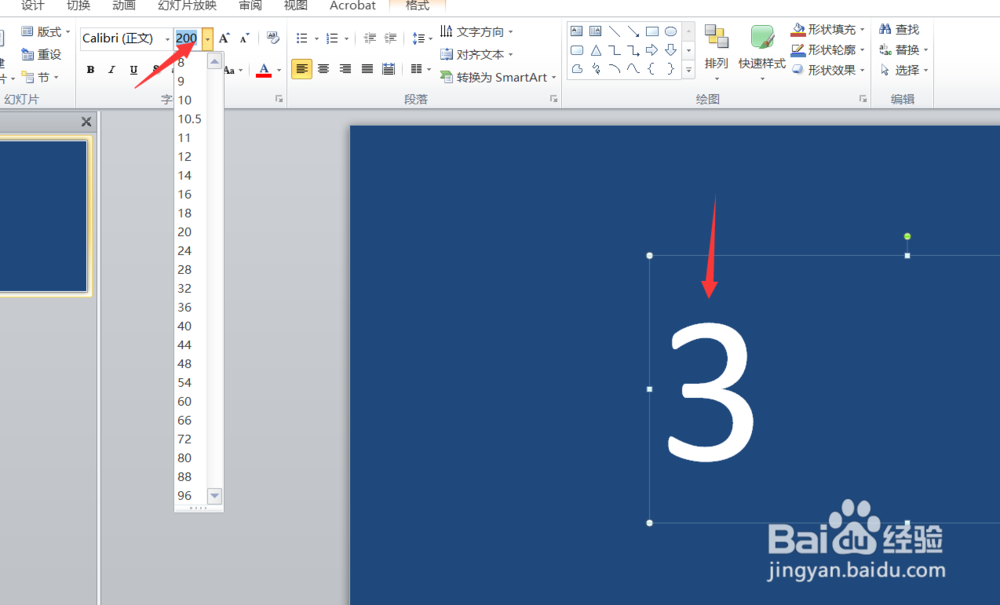Expand the shapes gallery more button

pyautogui.click(x=689, y=69)
